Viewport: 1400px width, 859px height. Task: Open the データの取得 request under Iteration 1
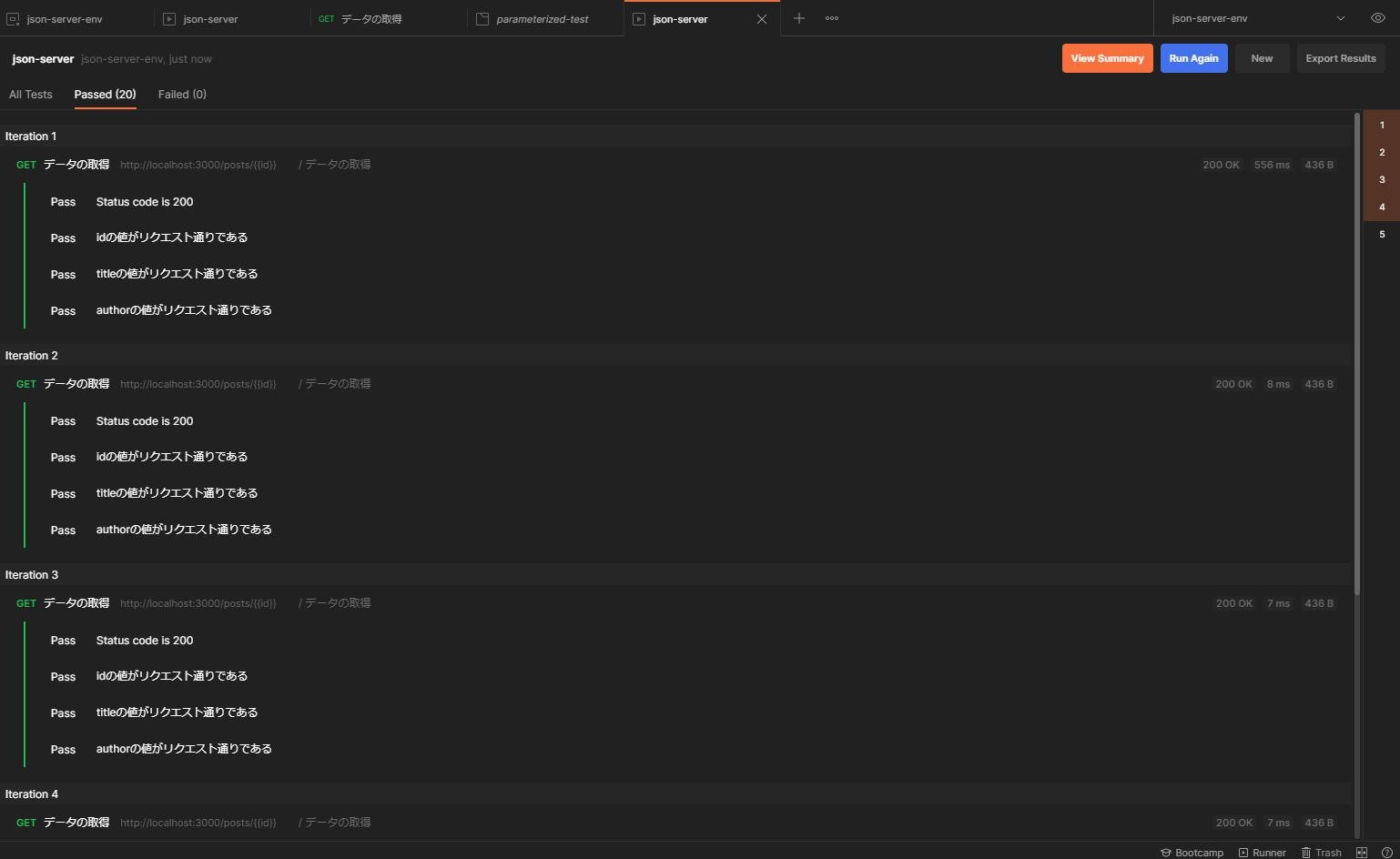(76, 165)
